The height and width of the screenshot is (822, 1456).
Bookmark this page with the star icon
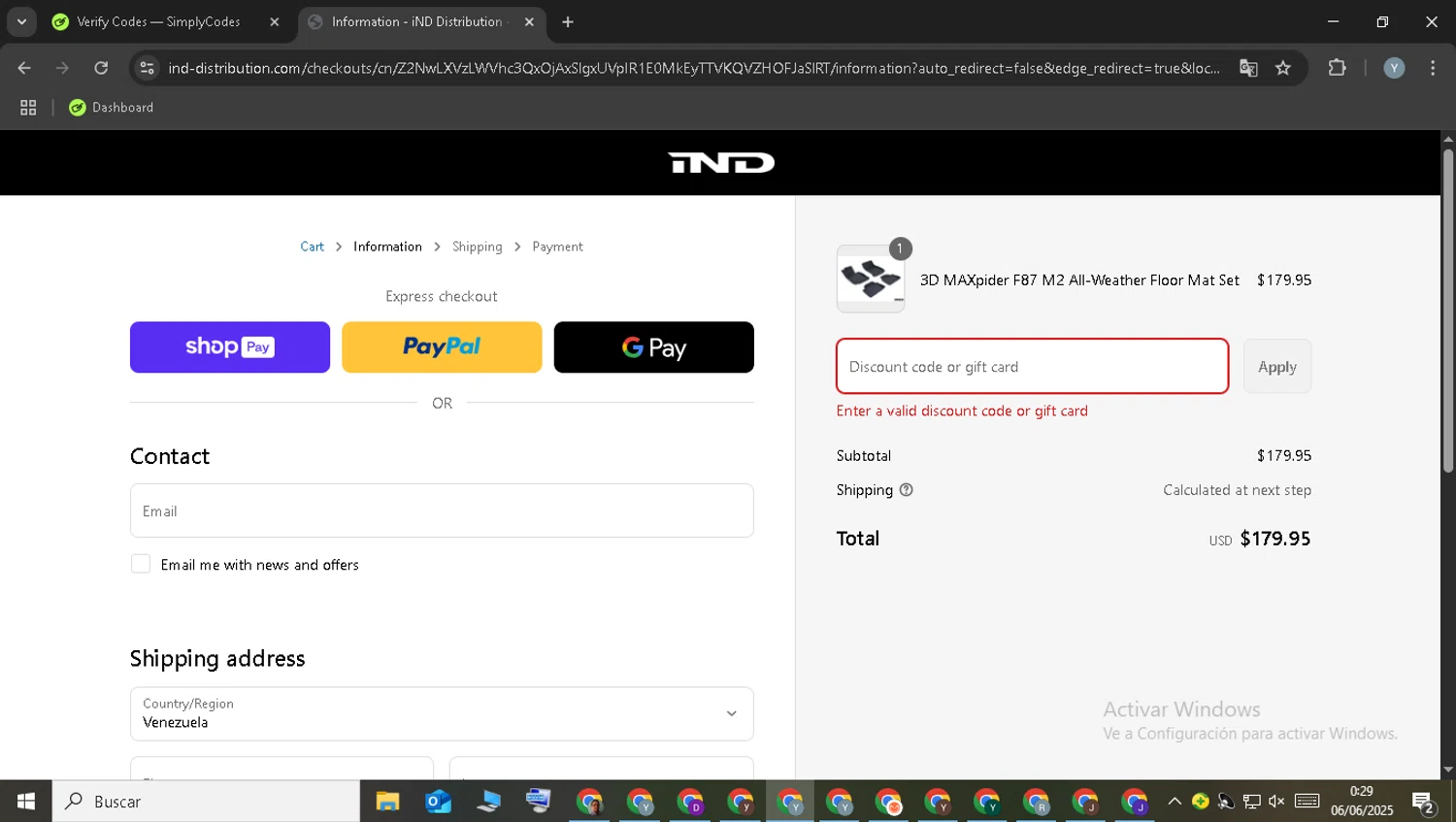1283,68
